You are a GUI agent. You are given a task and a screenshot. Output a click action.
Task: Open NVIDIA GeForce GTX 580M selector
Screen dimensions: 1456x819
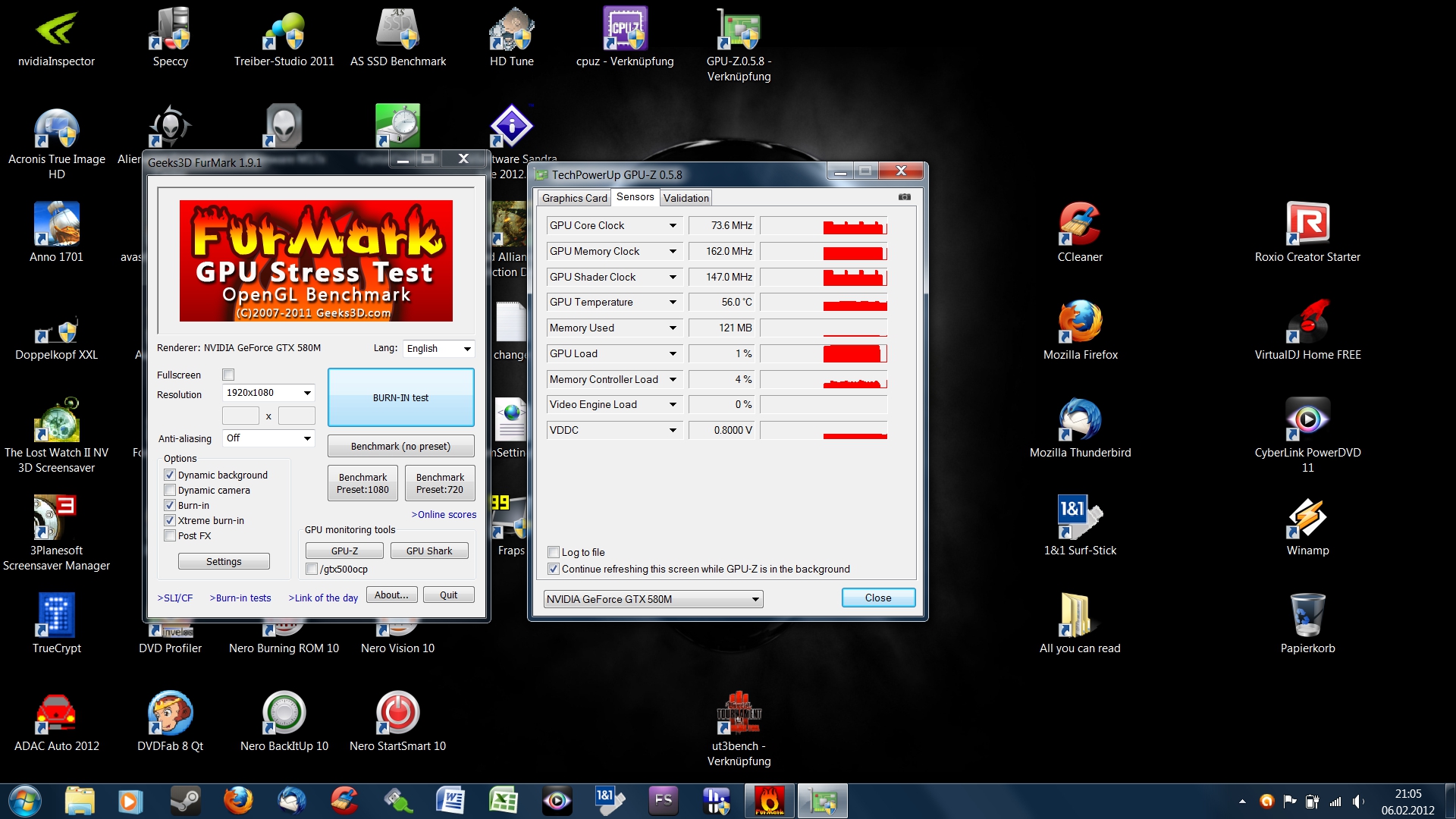[x=653, y=599]
